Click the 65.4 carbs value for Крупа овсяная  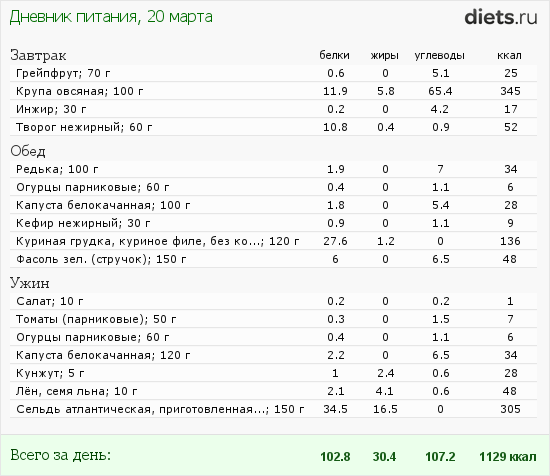pos(440,91)
